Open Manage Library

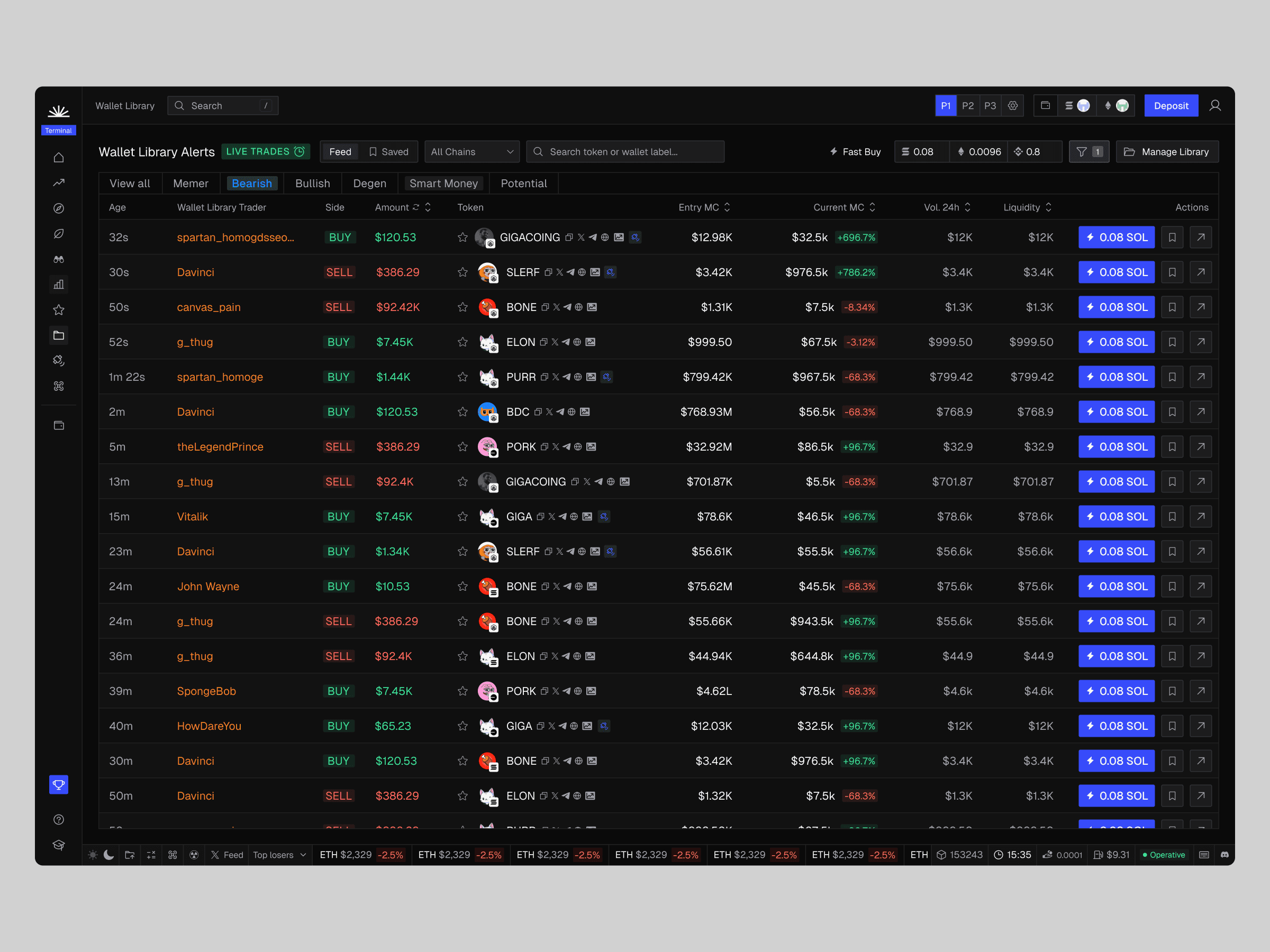[1167, 151]
